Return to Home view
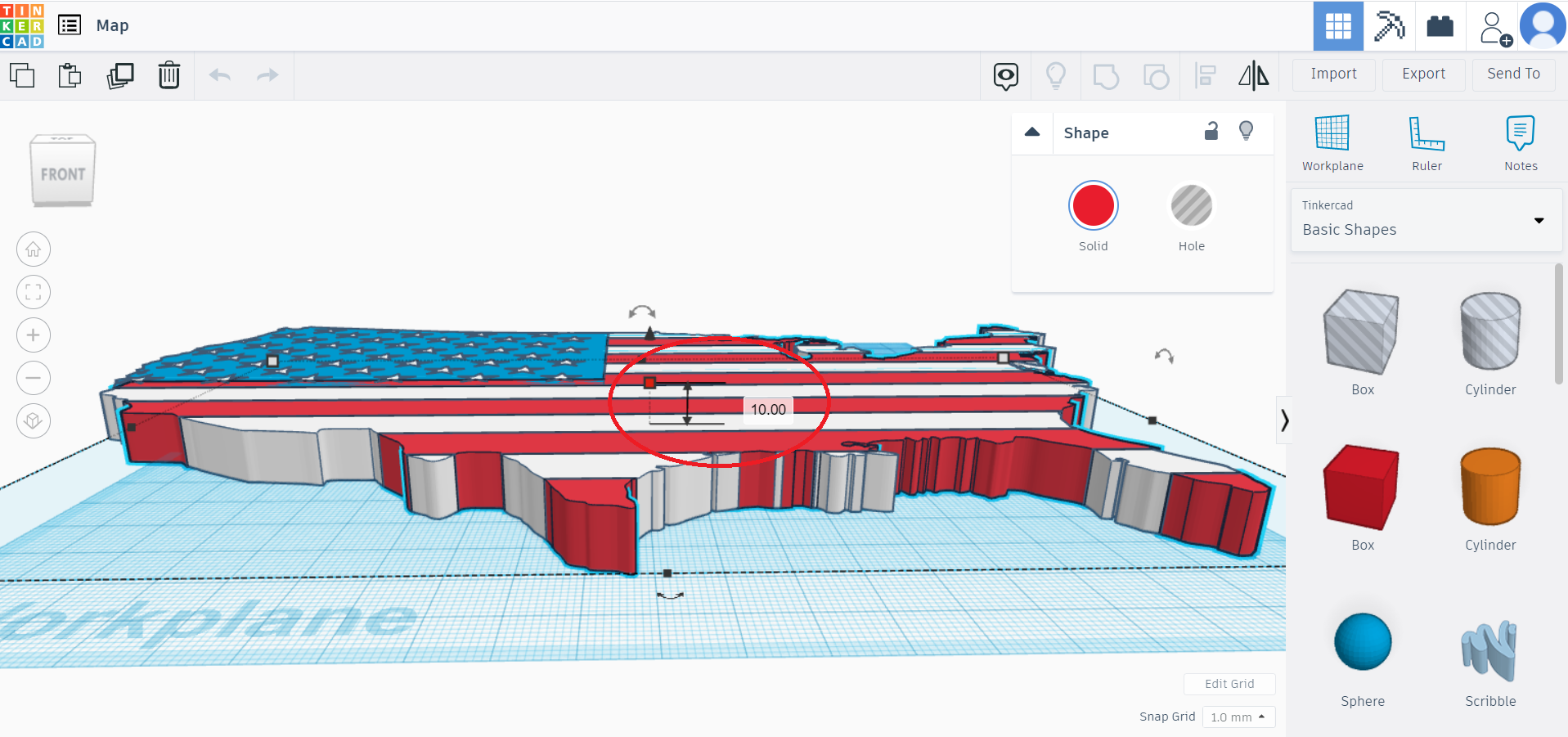The height and width of the screenshot is (737, 1568). 34,249
